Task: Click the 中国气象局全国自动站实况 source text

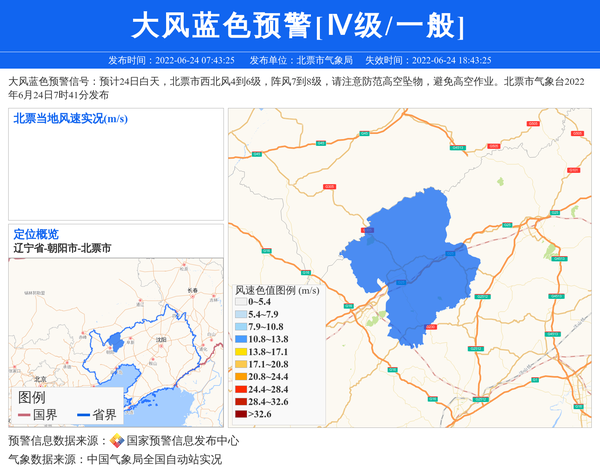Action: click(x=153, y=459)
